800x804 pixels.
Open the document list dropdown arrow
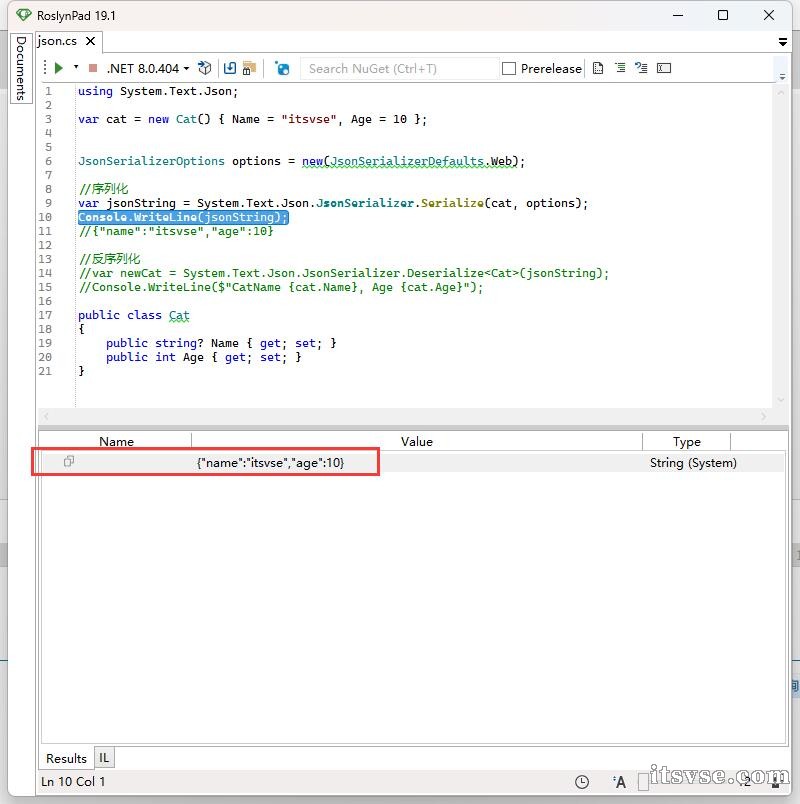coord(783,42)
